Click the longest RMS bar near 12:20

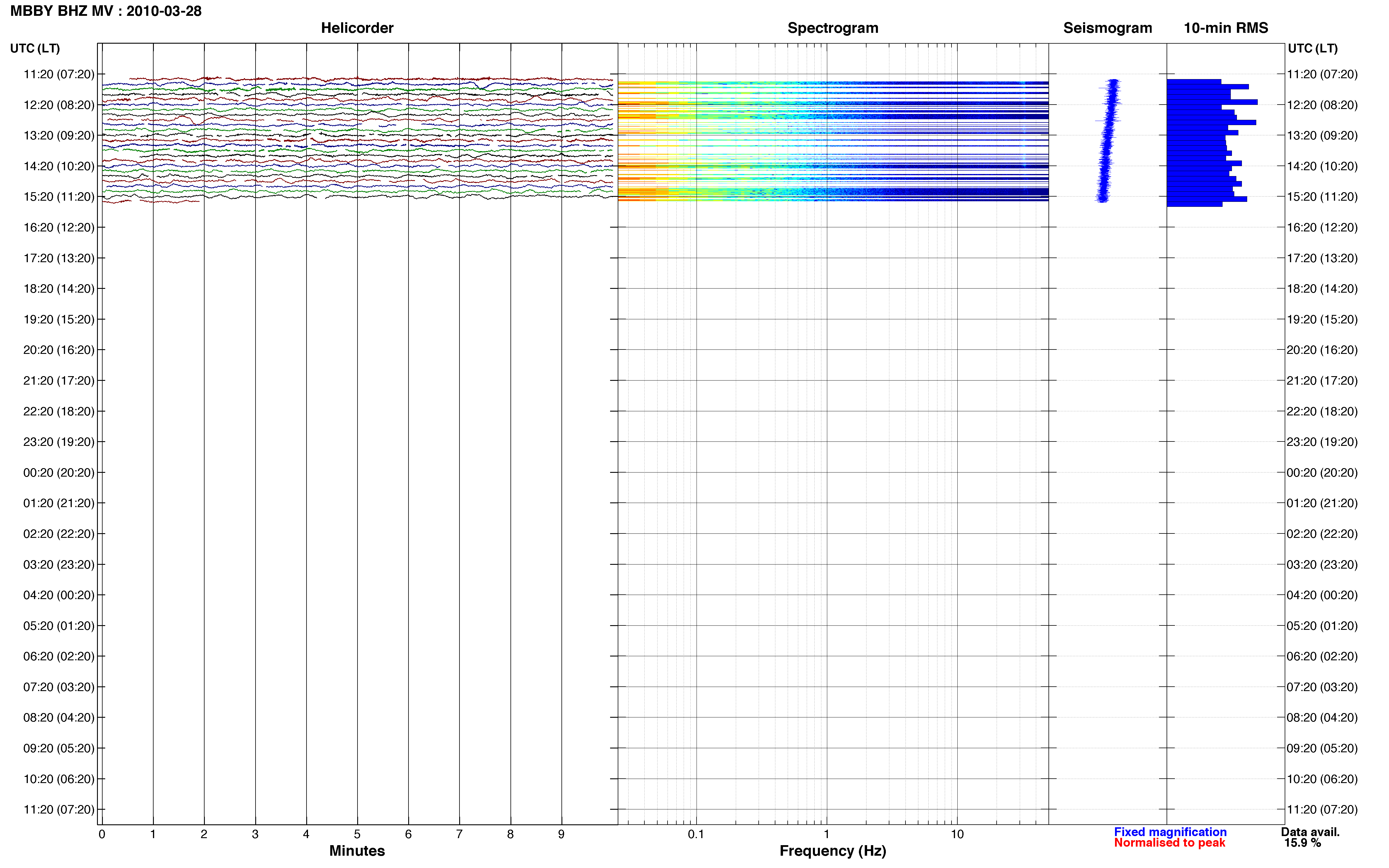coord(1212,102)
